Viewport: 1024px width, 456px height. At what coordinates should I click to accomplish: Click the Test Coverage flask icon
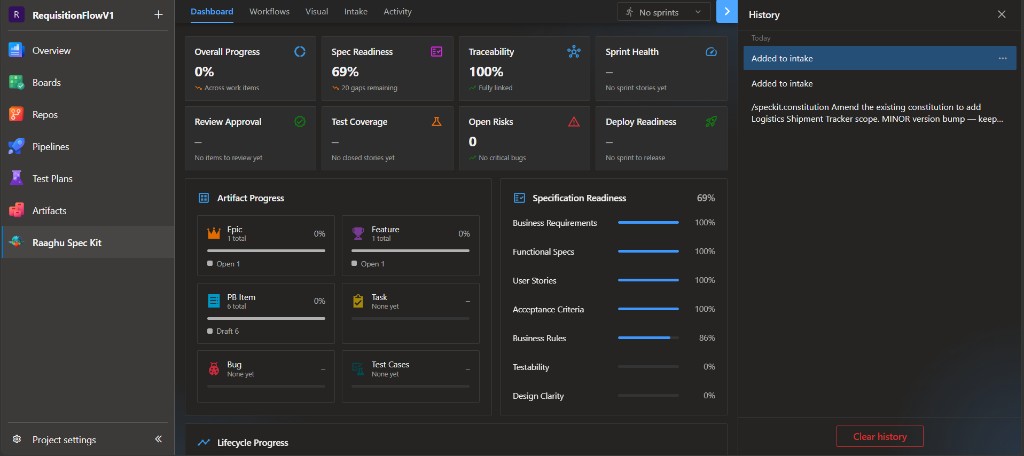point(436,122)
